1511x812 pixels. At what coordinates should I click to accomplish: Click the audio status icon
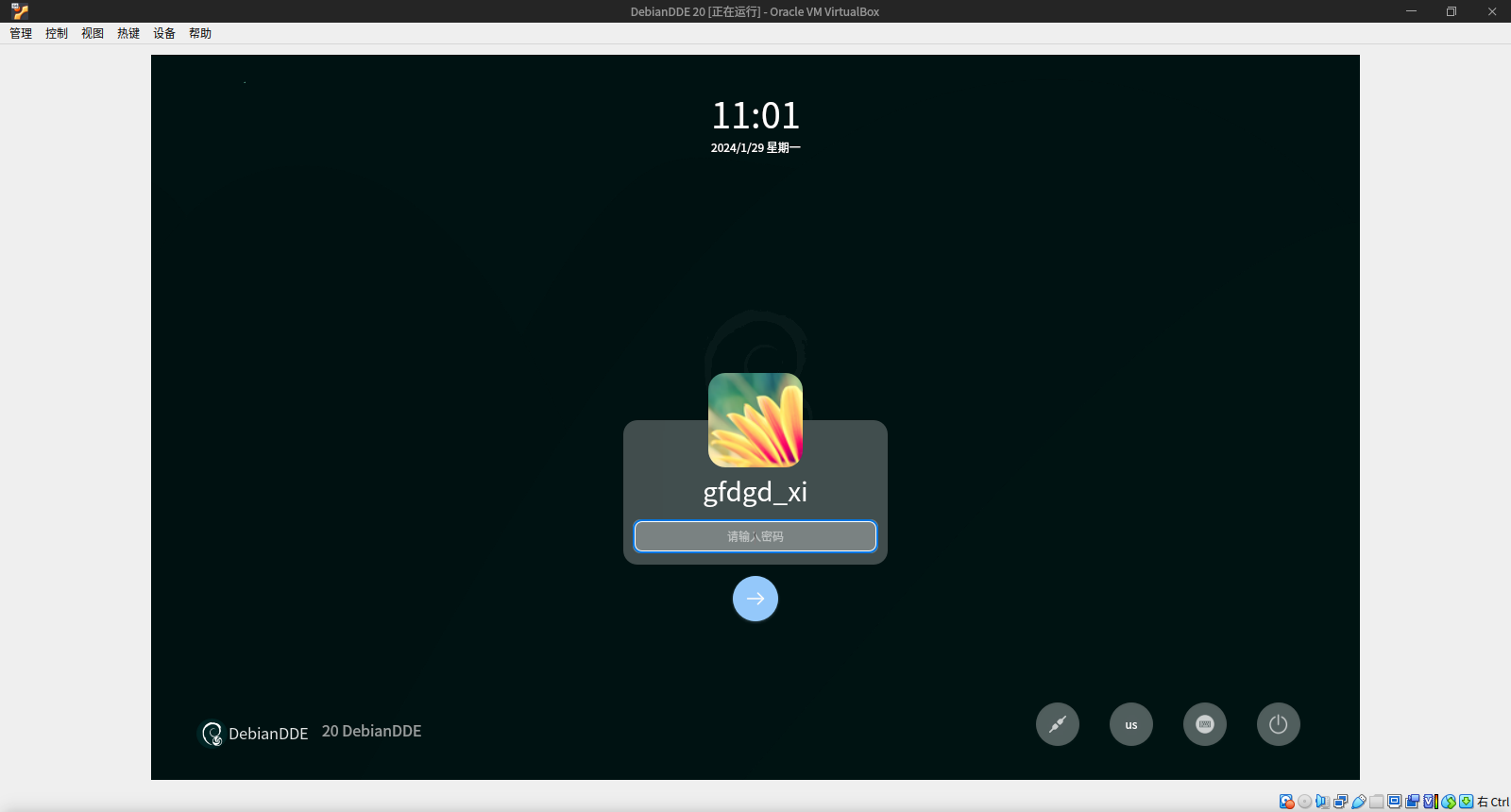tap(1322, 802)
